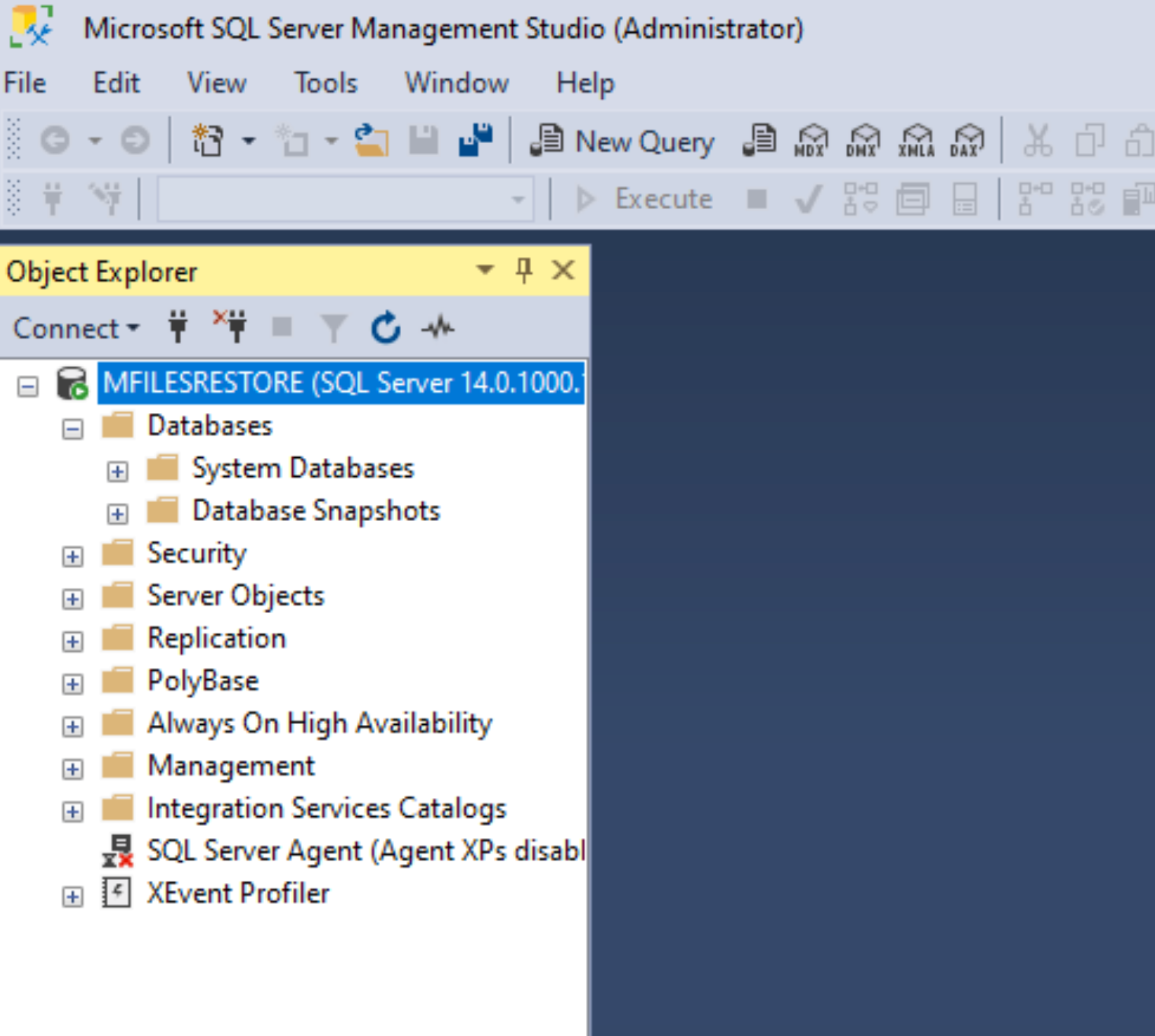
Task: Click the Save All icon
Action: (x=476, y=141)
